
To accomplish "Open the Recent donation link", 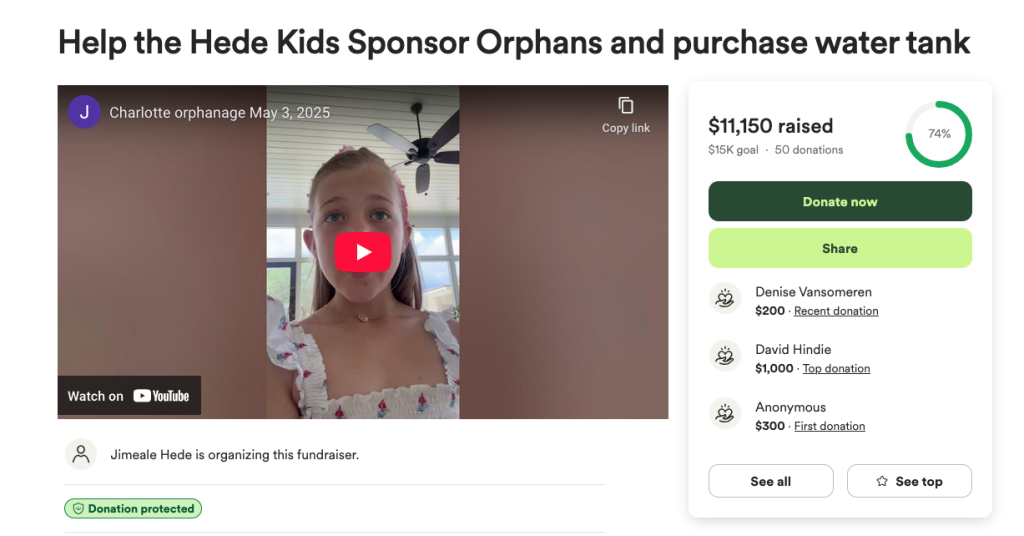I will [836, 311].
